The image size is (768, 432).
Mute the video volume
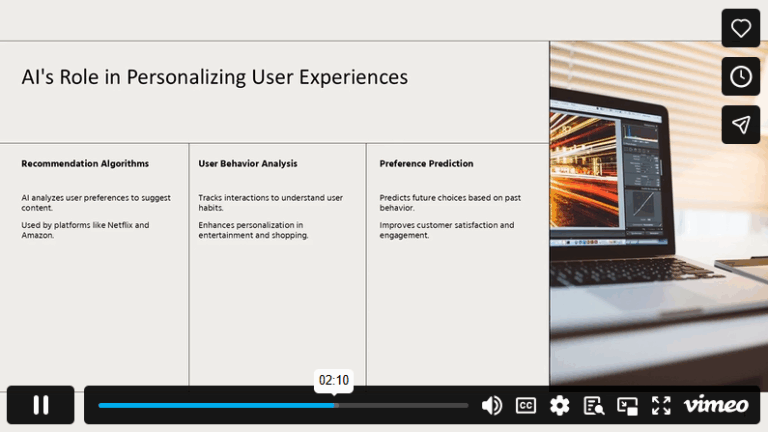[492, 405]
